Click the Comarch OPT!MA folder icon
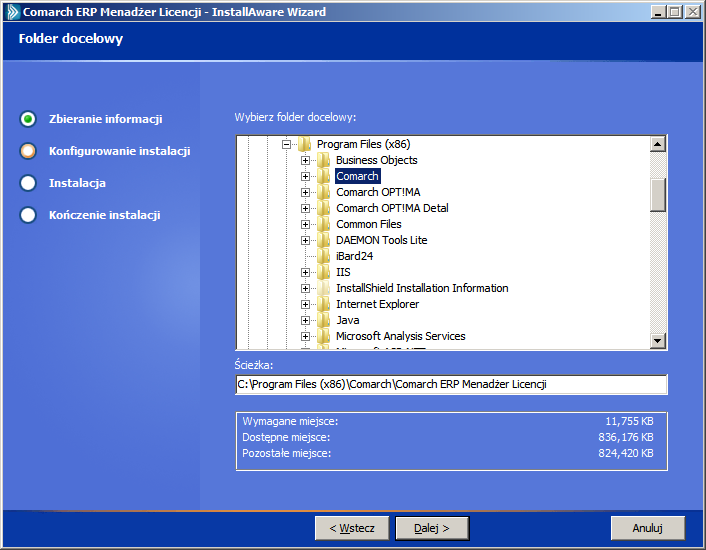706x550 pixels. 323,192
